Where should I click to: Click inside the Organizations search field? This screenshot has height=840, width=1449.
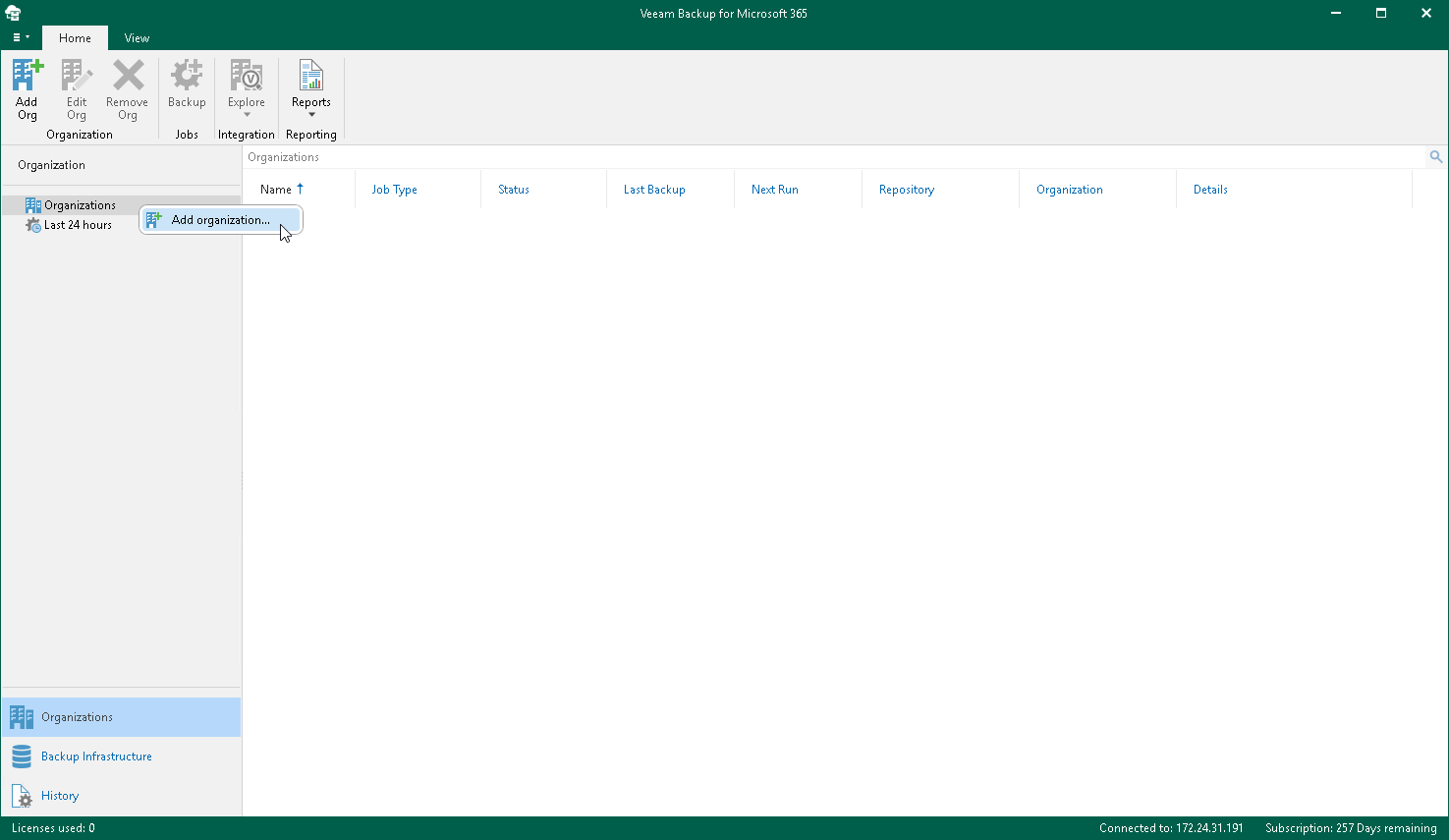[x=833, y=157]
